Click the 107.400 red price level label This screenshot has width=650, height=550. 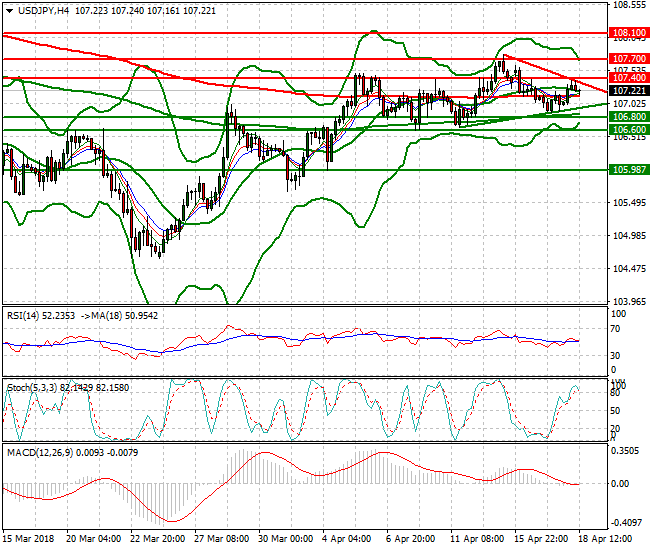click(x=629, y=78)
